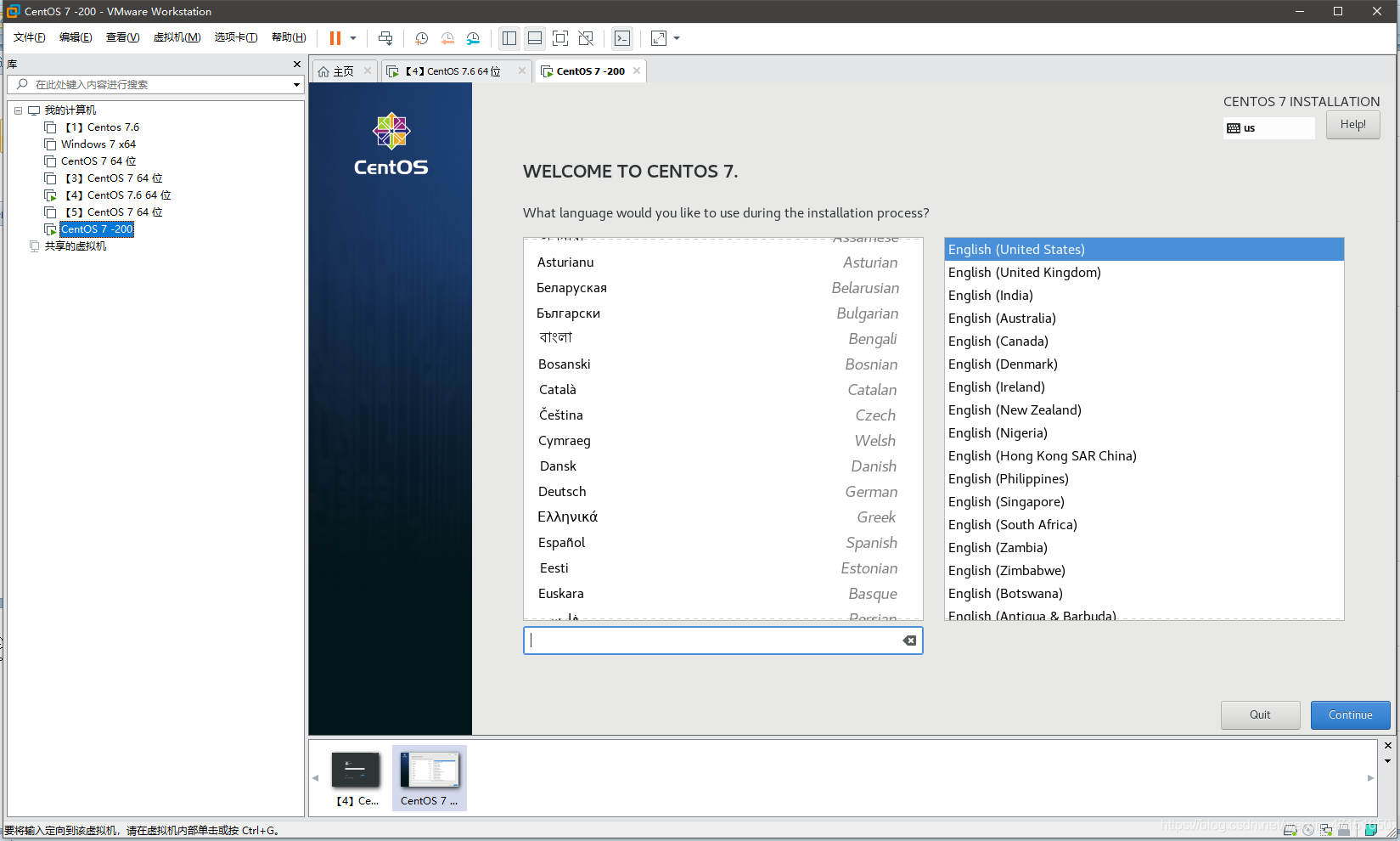Click the orange pause VM icon
The image size is (1400, 841).
335,38
